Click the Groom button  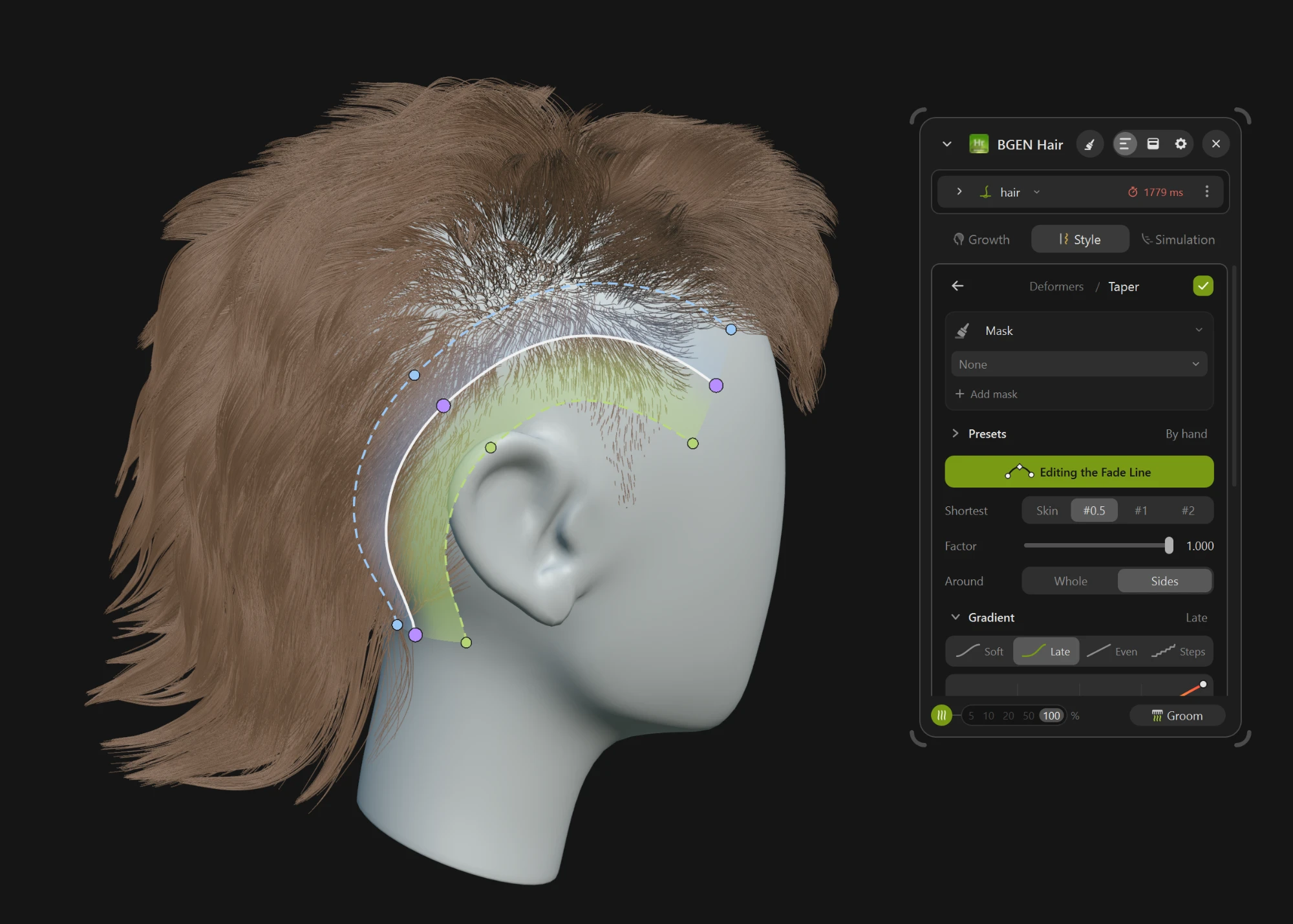(x=1177, y=716)
